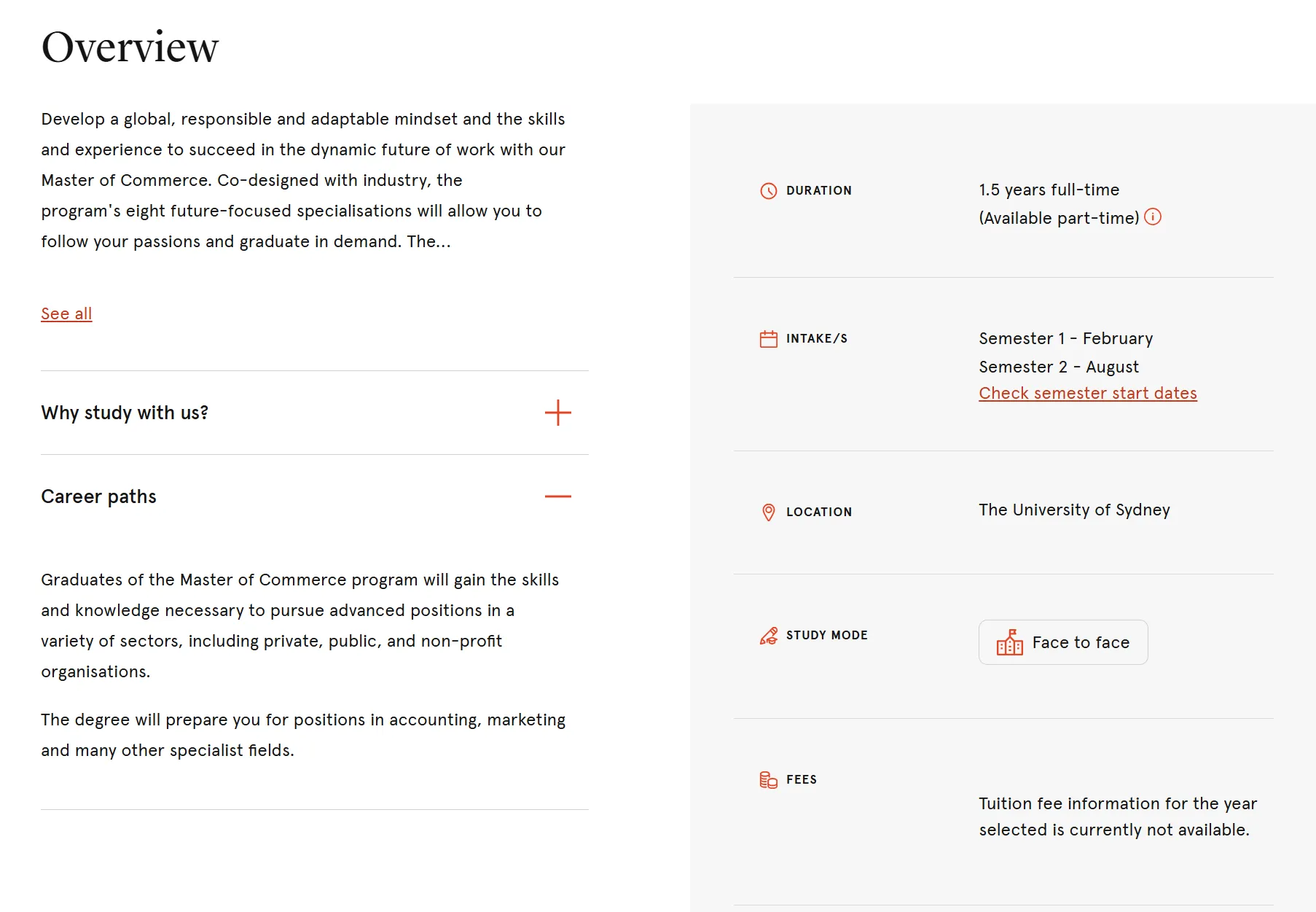1316x912 pixels.
Task: Click the tuition fee information message
Action: pyautogui.click(x=1117, y=816)
